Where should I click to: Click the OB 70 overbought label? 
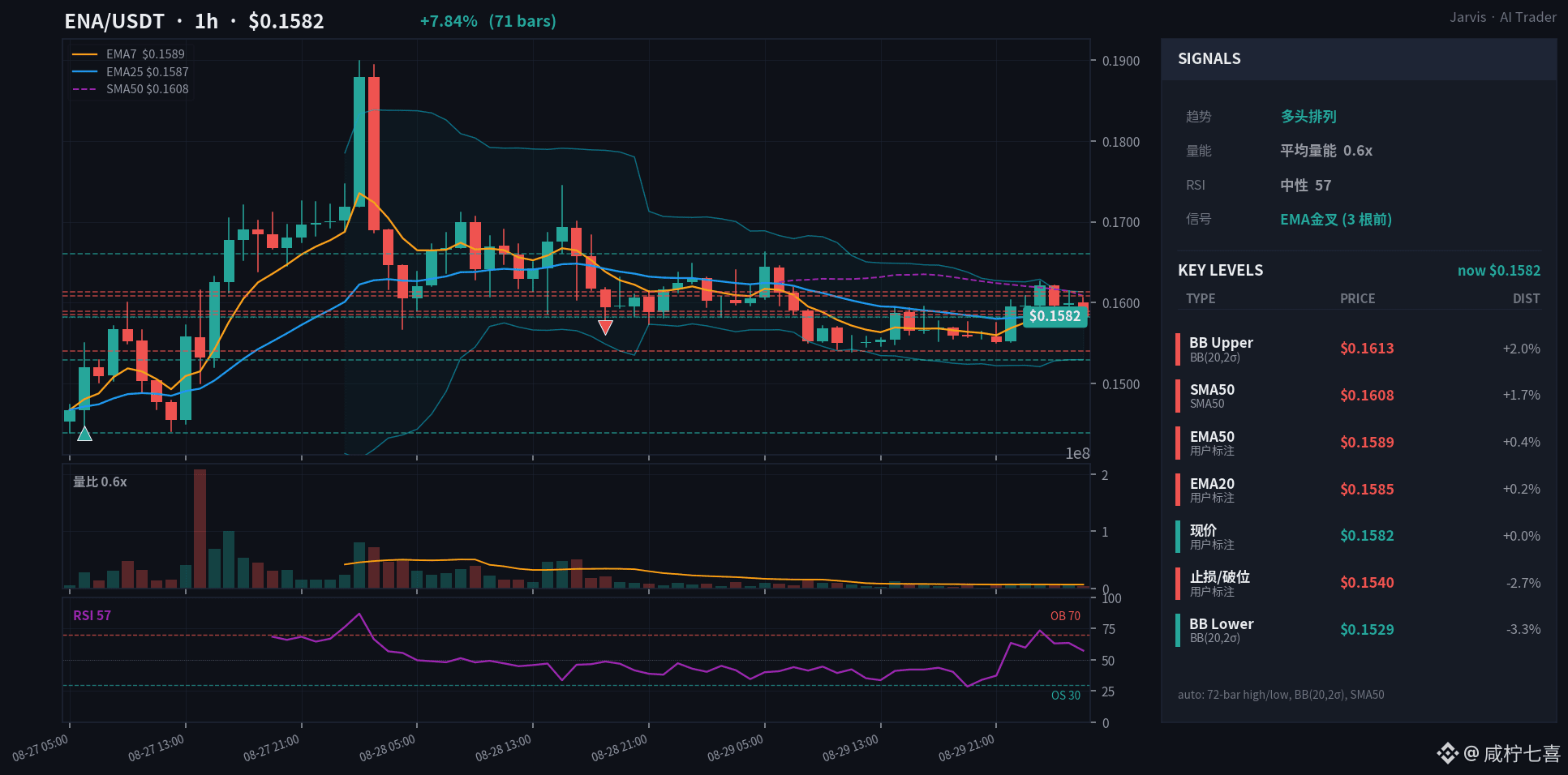[1065, 616]
